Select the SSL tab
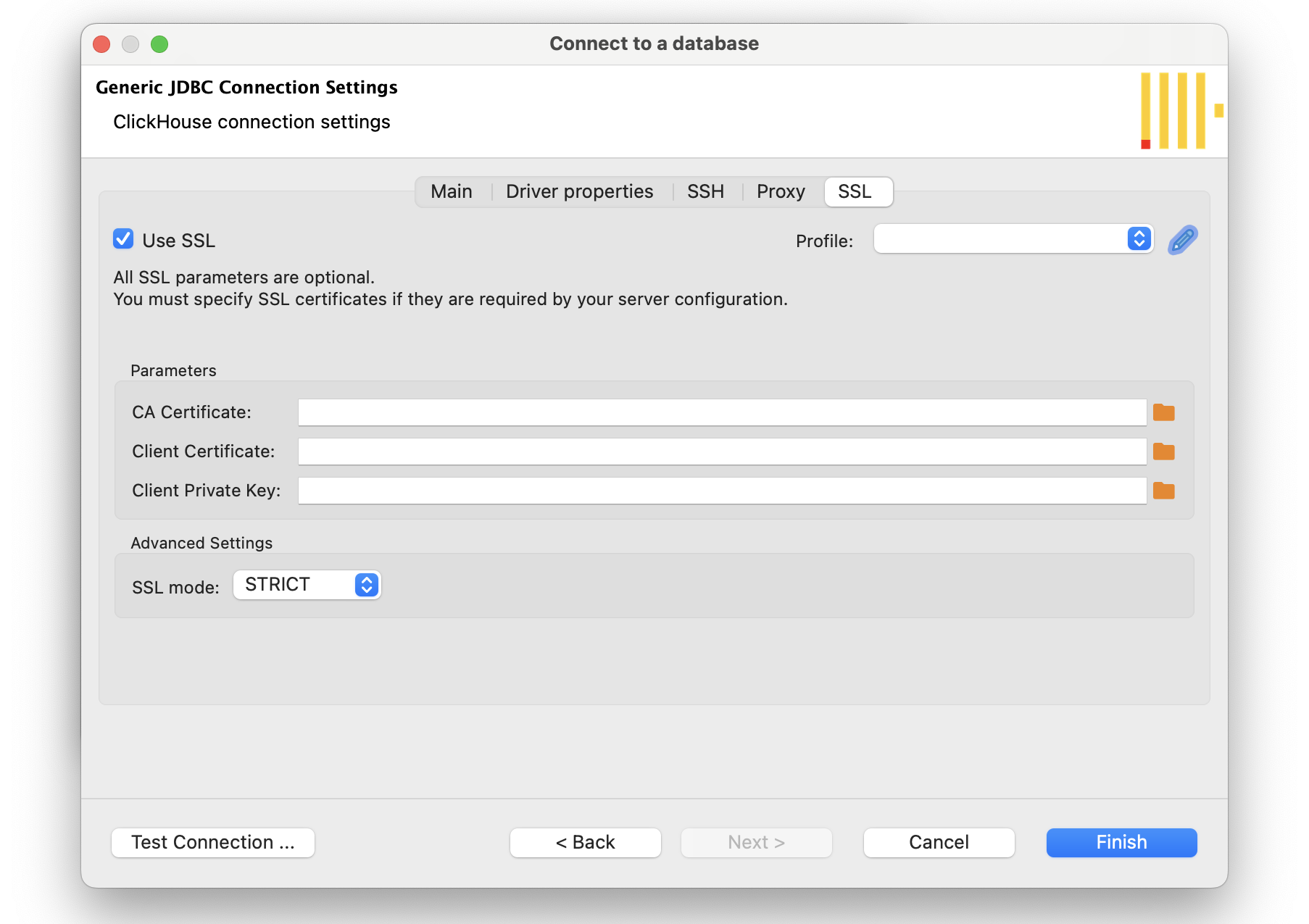Viewport: 1309px width, 924px height. (x=855, y=192)
